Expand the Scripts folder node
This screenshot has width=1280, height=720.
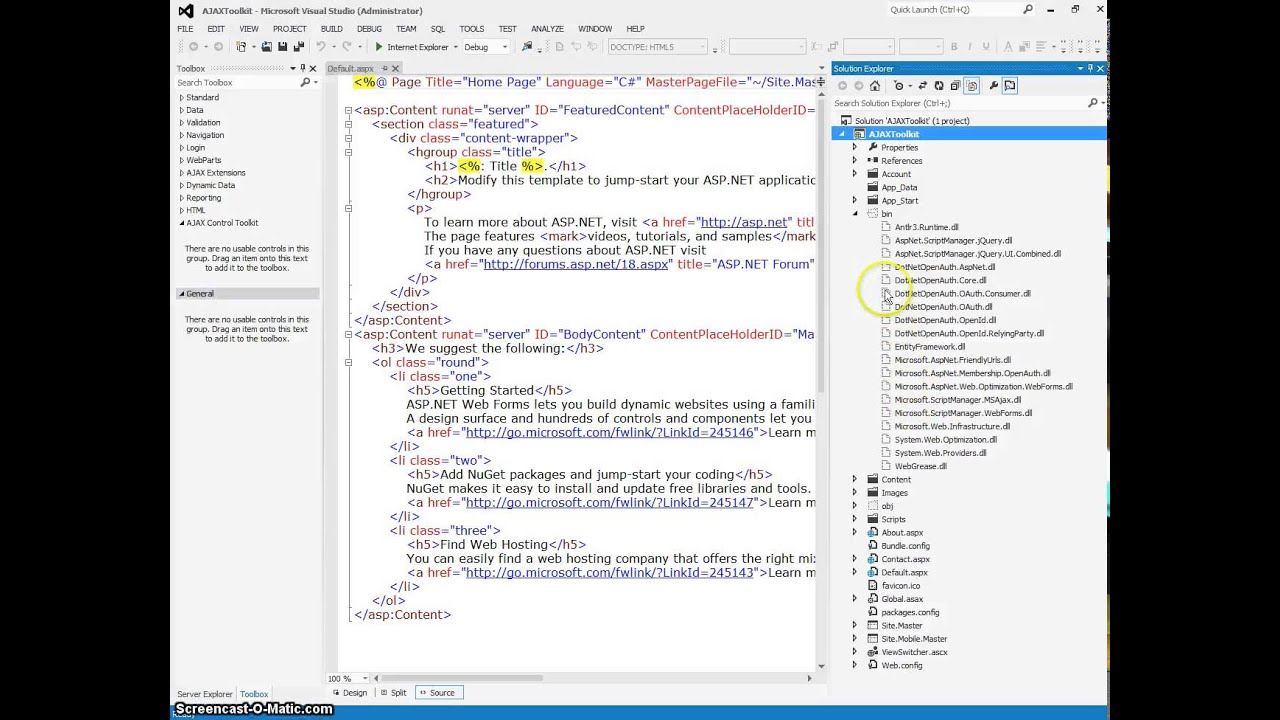coord(855,519)
